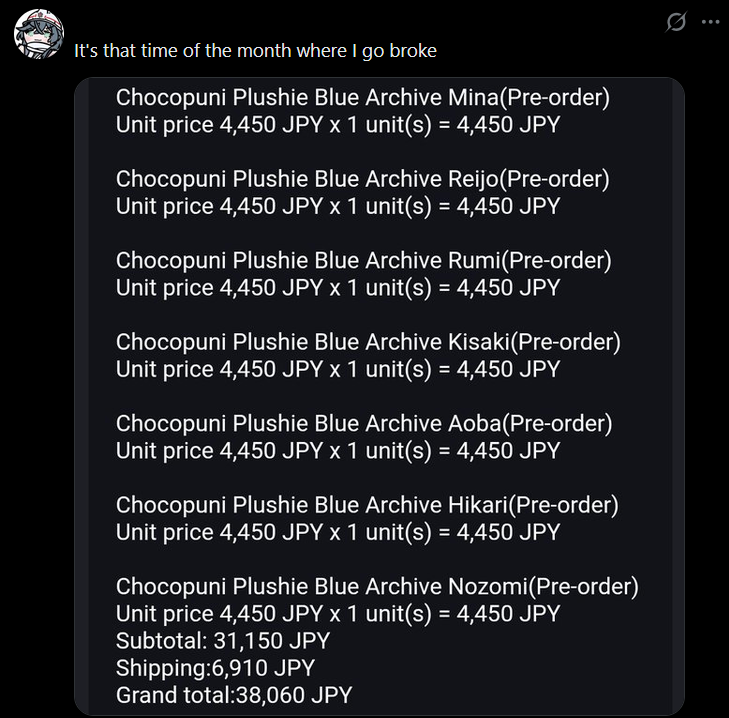Click the Shipping 6,910 JPY line
Screen dimensions: 729x718
[215, 668]
